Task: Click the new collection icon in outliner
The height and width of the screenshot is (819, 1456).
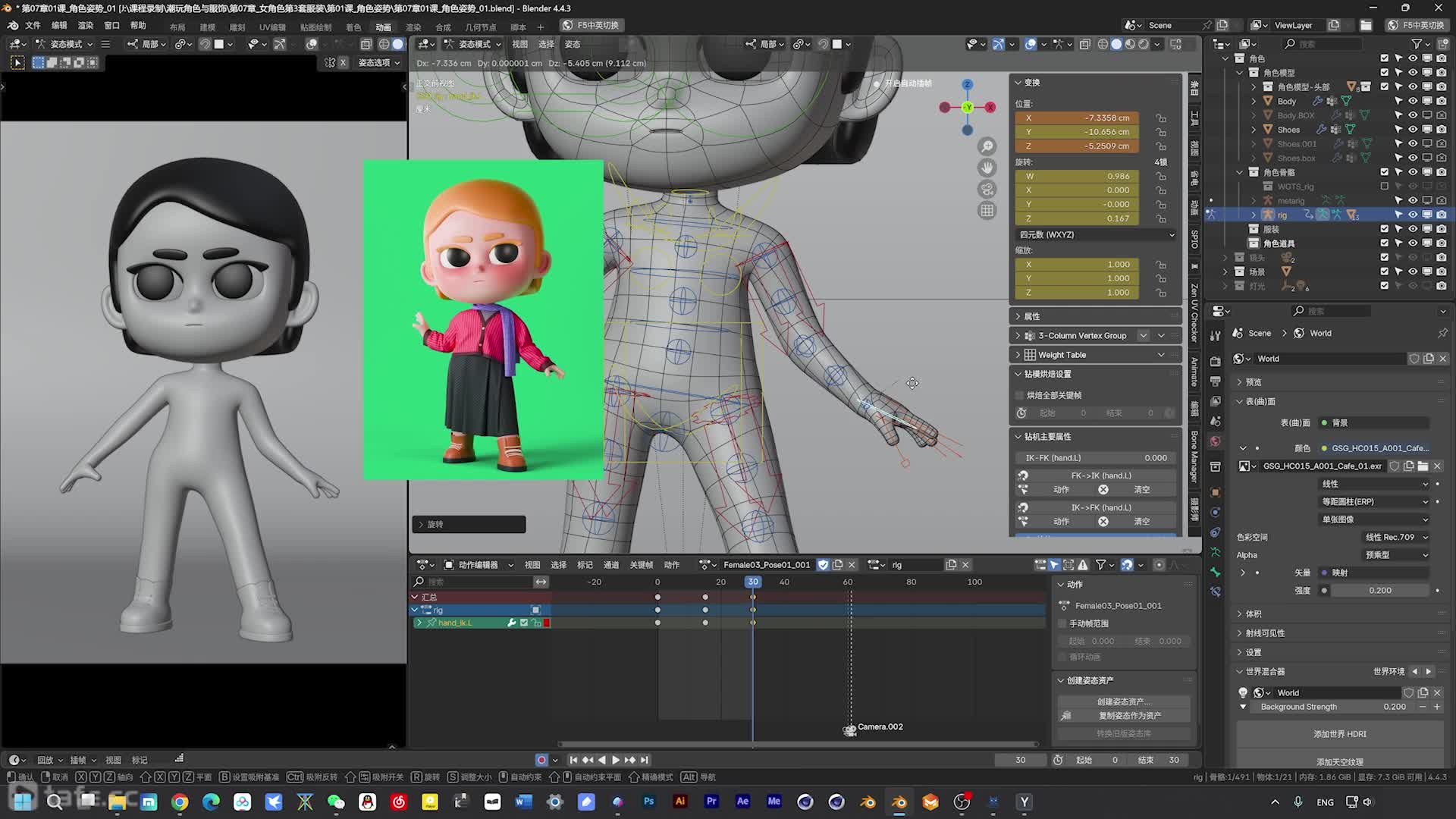Action: click(1442, 44)
